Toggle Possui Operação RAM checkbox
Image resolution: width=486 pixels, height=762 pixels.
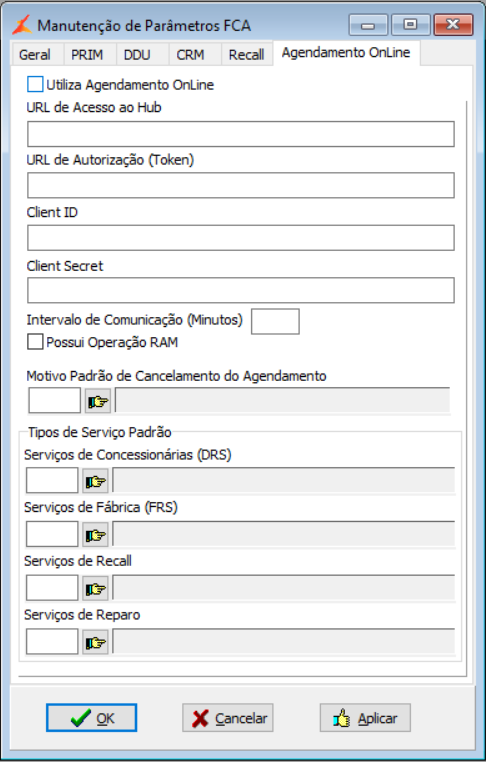(x=35, y=342)
